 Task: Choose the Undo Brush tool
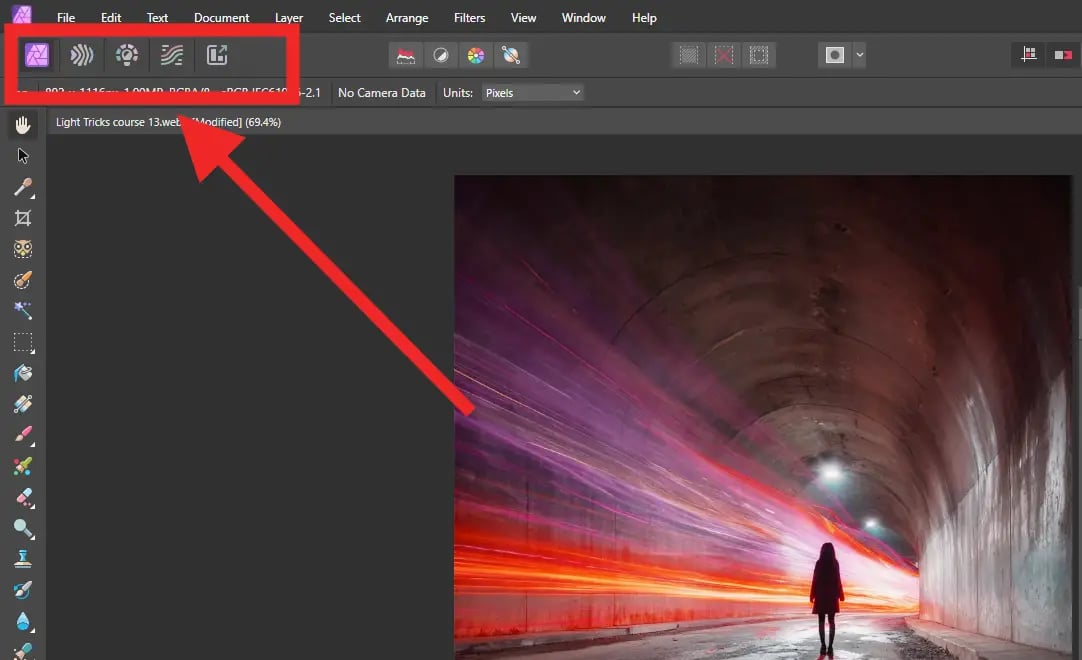(x=23, y=590)
